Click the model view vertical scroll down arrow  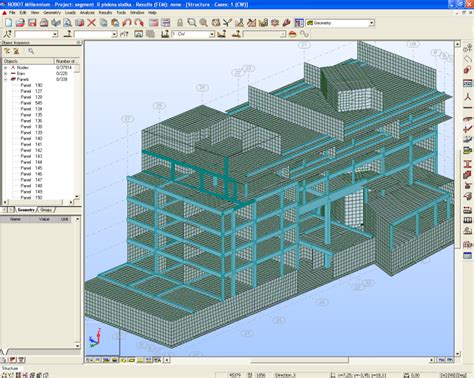(457, 354)
